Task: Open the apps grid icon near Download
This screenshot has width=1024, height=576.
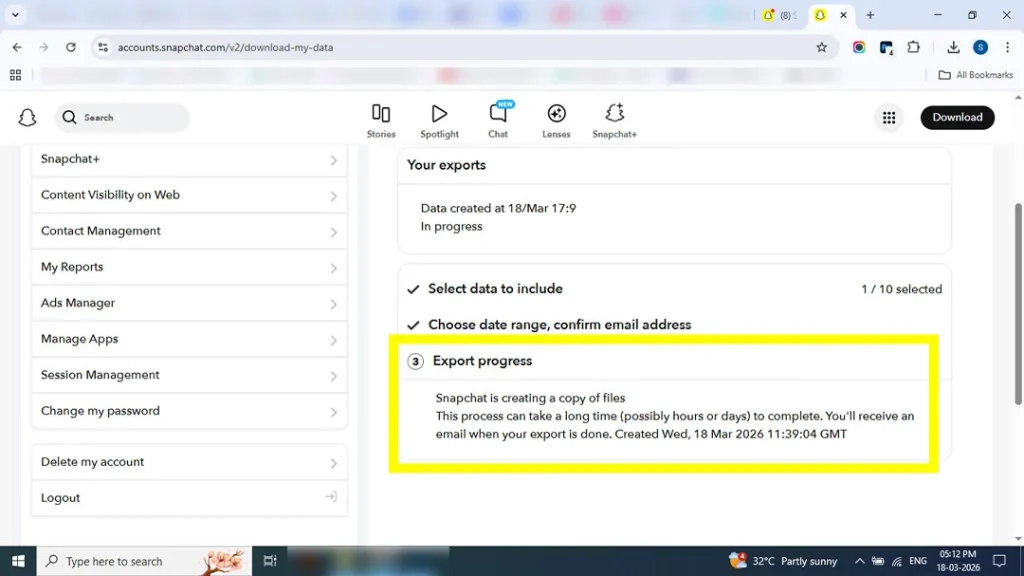Action: (x=889, y=117)
